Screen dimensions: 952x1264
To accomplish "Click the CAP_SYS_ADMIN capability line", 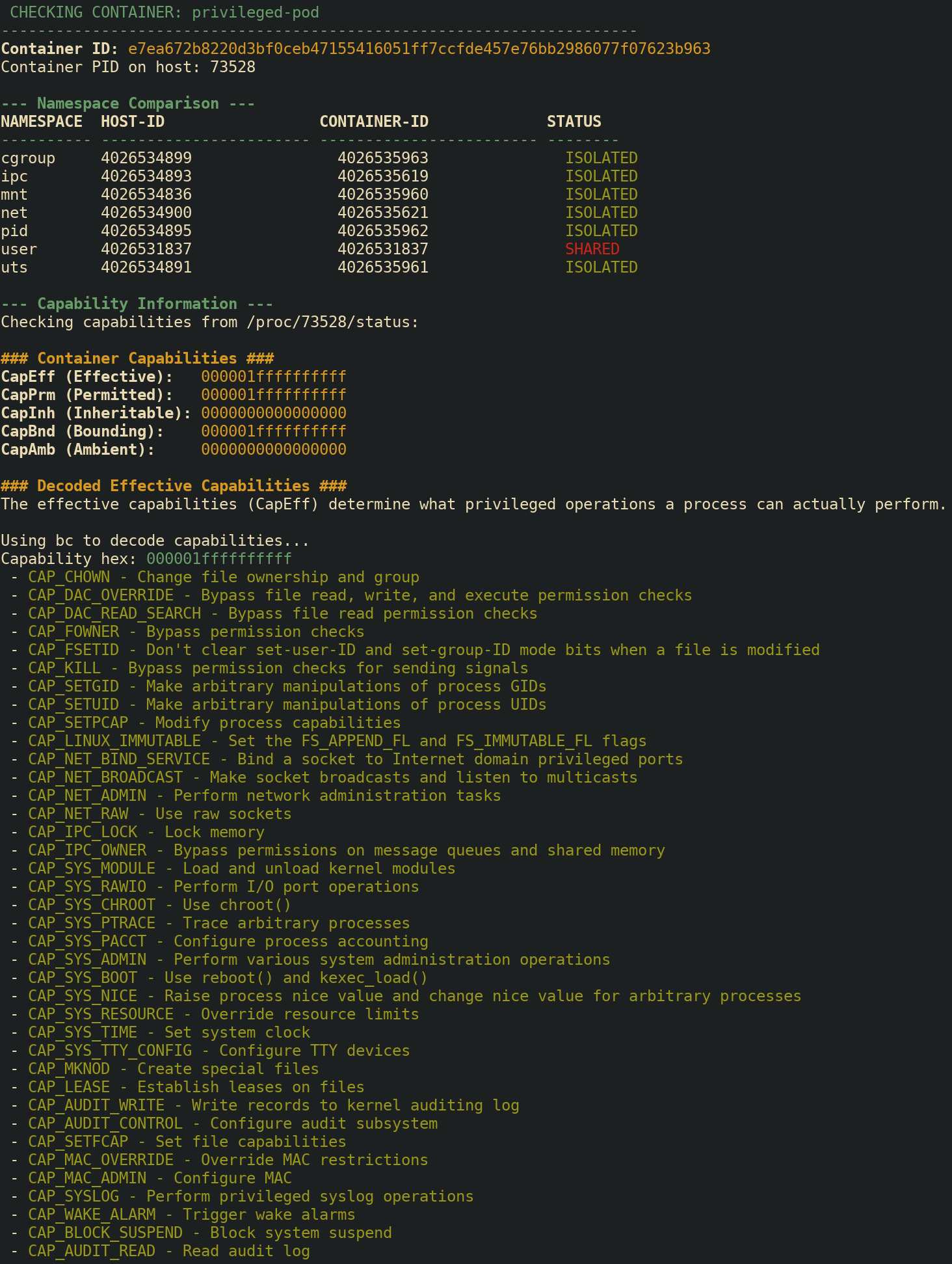I will [x=319, y=960].
